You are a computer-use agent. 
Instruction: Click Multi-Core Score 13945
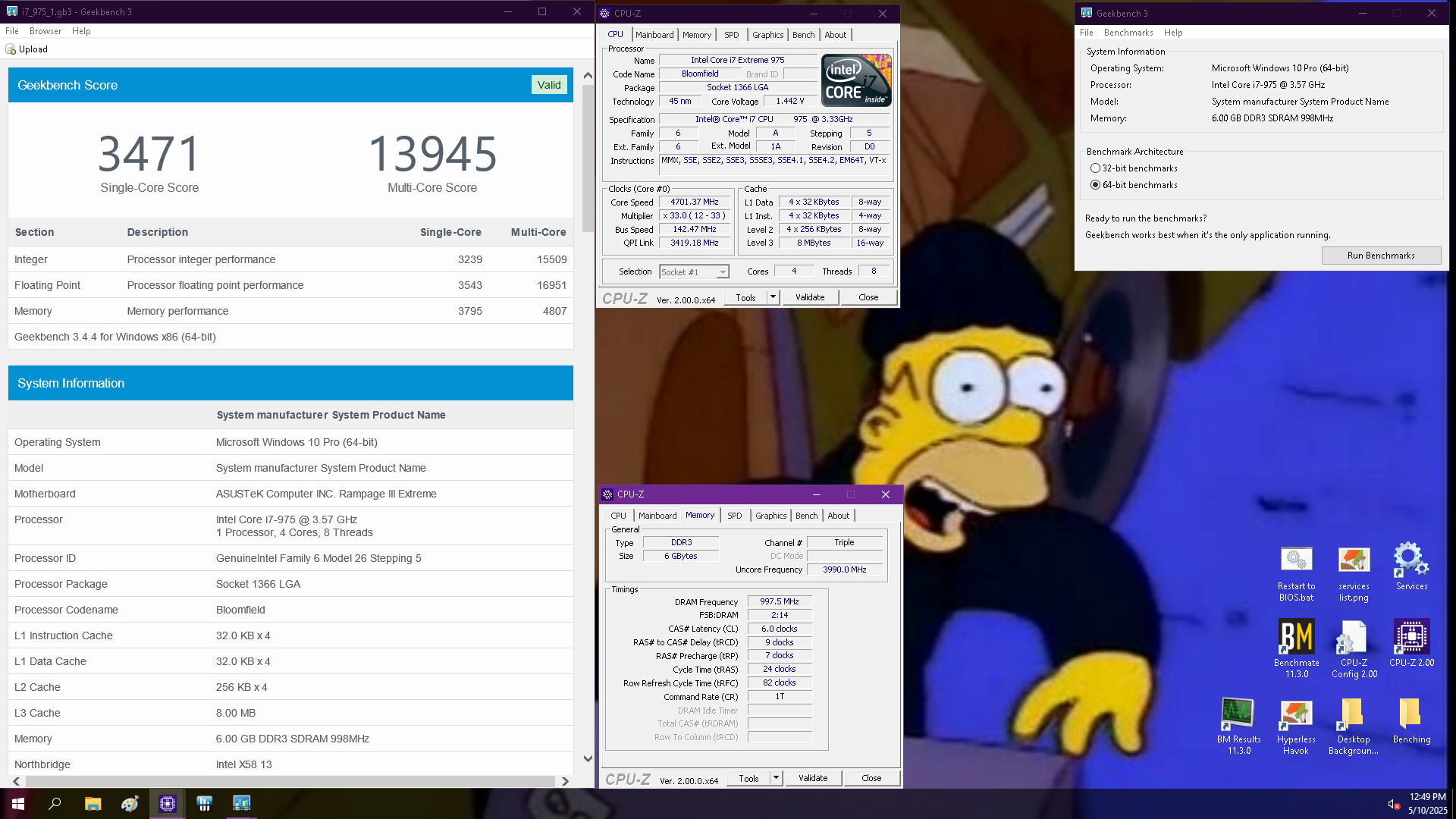pos(432,154)
